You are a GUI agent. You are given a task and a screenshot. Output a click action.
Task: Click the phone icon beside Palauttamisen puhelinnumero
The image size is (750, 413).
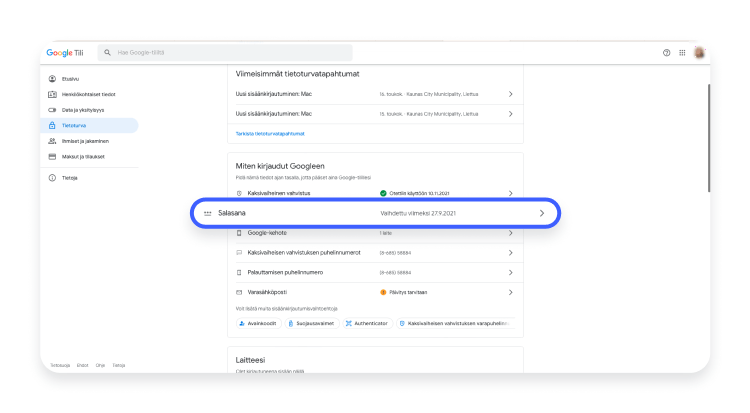pos(239,272)
